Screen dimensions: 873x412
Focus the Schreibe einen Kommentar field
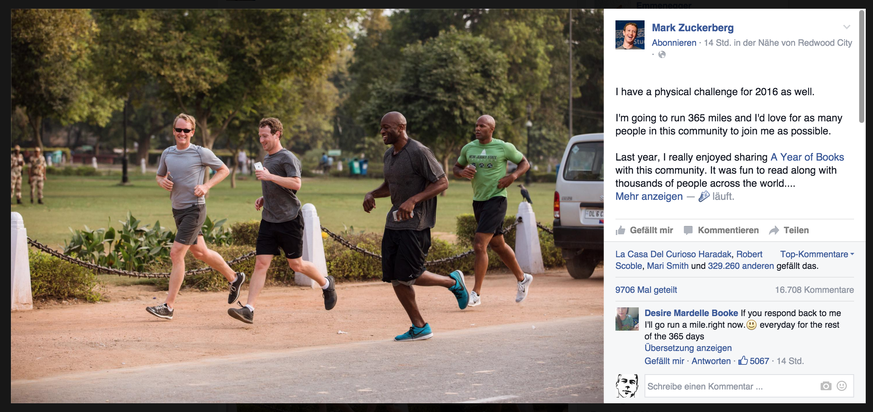click(749, 386)
